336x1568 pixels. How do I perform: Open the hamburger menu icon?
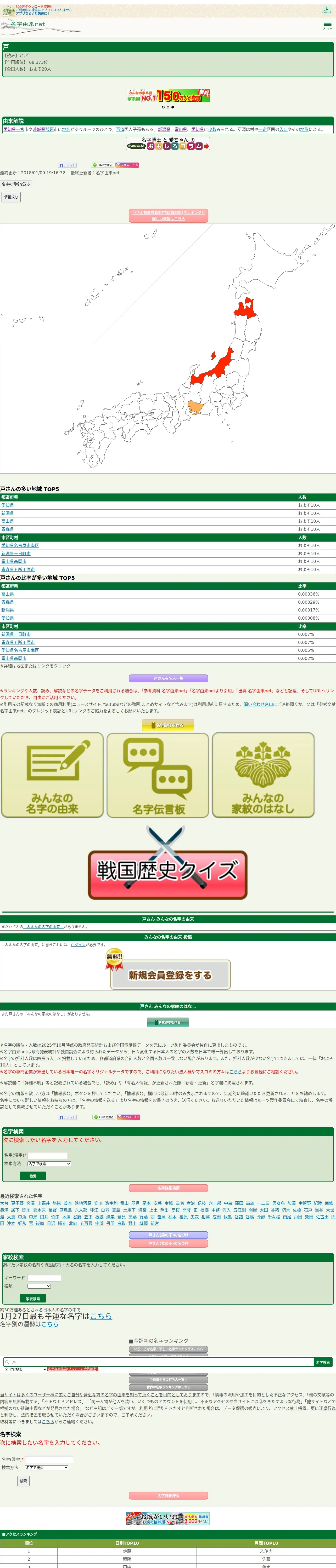point(327,26)
